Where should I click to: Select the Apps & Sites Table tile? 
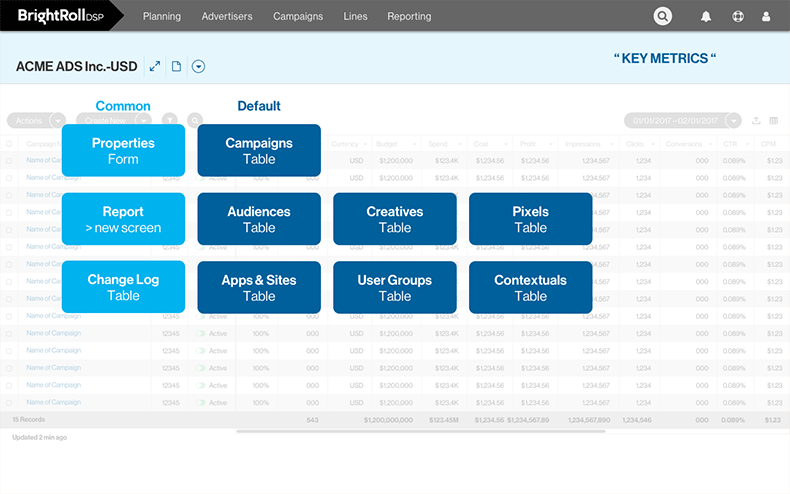[x=259, y=287]
